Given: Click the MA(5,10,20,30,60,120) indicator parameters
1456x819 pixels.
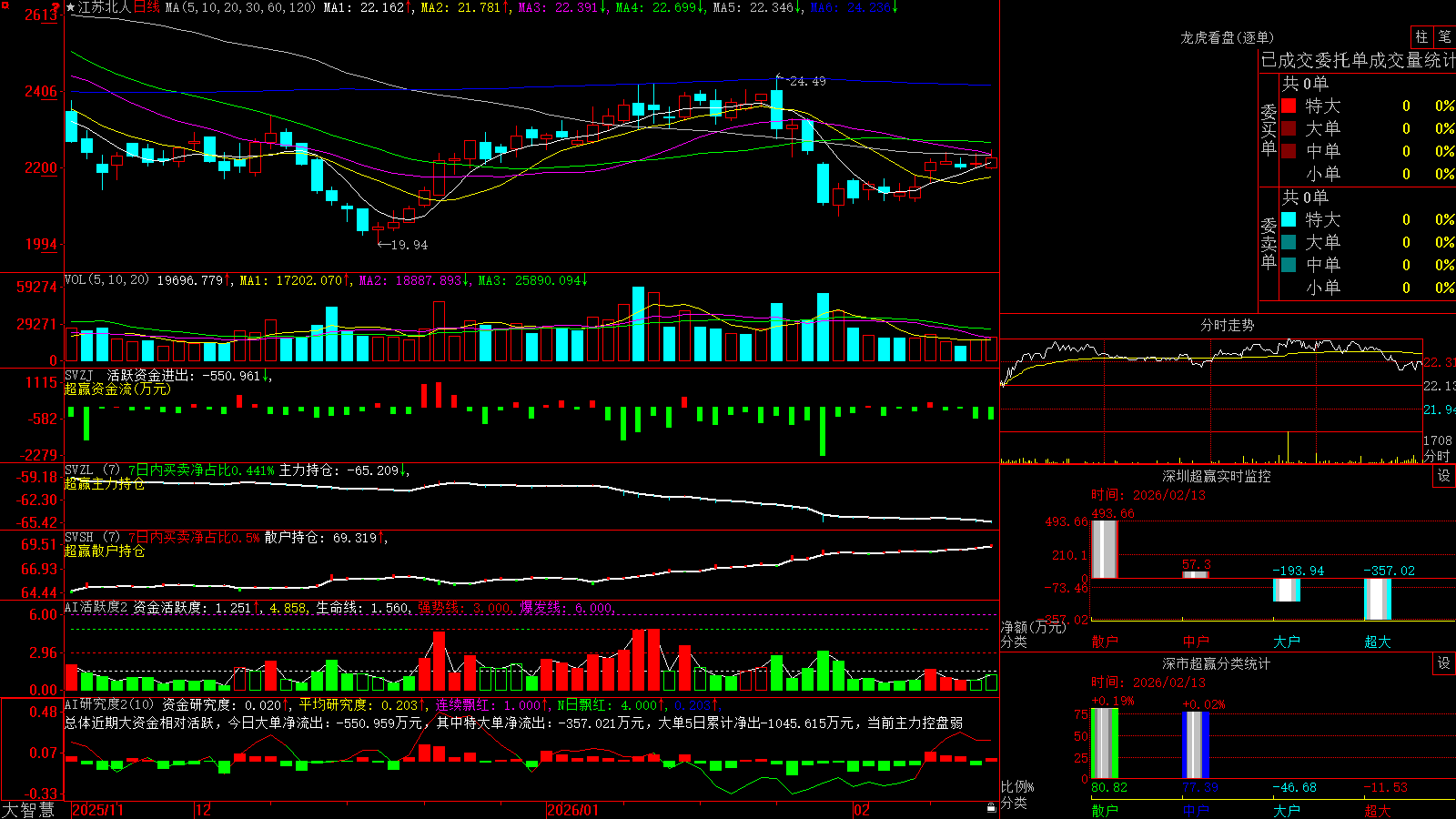Looking at the screenshot, I should click(x=240, y=7).
